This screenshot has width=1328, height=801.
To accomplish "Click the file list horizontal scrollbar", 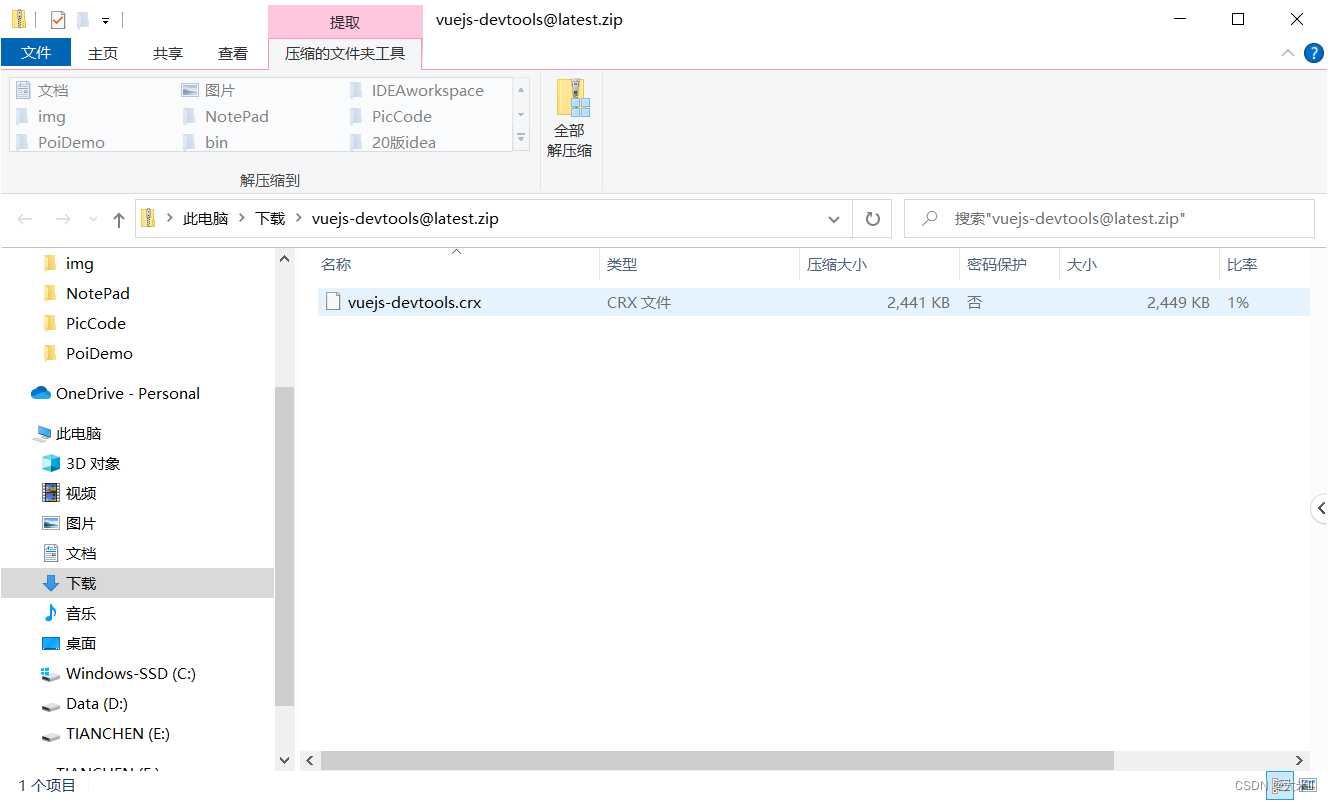I will 717,761.
